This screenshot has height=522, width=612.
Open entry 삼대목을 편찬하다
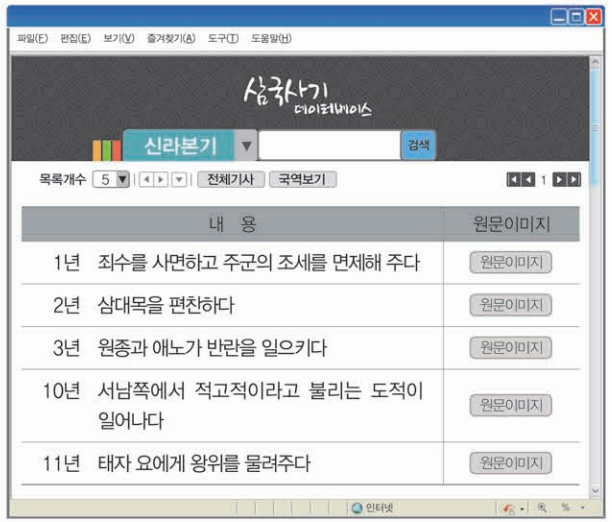[166, 305]
